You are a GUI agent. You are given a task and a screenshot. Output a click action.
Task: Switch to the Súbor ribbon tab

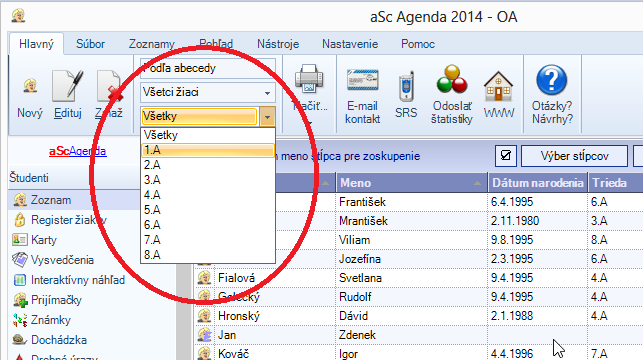(90, 44)
